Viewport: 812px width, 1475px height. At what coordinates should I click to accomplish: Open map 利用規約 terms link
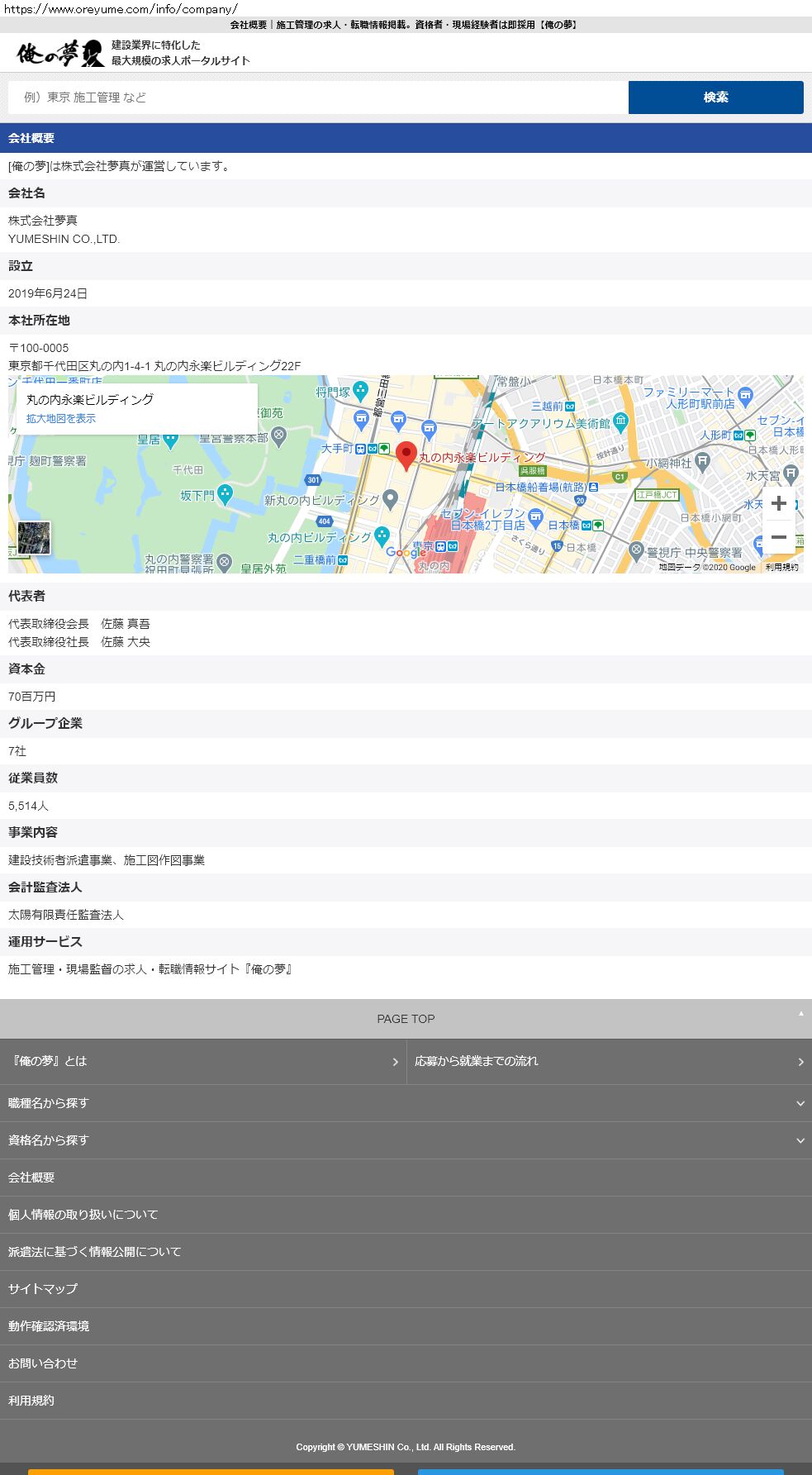tap(781, 568)
